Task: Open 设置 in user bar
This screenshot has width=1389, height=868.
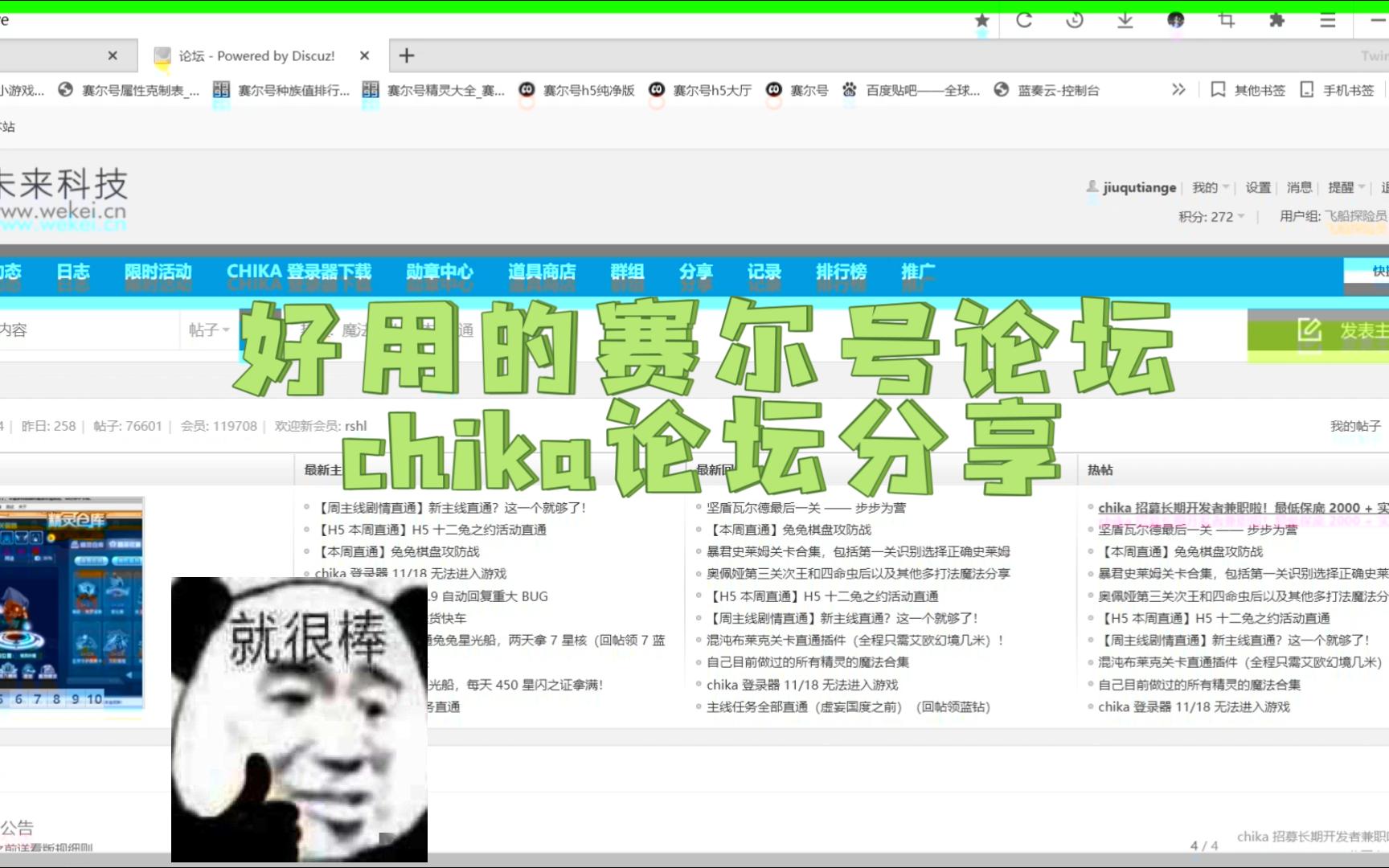Action: point(1258,187)
